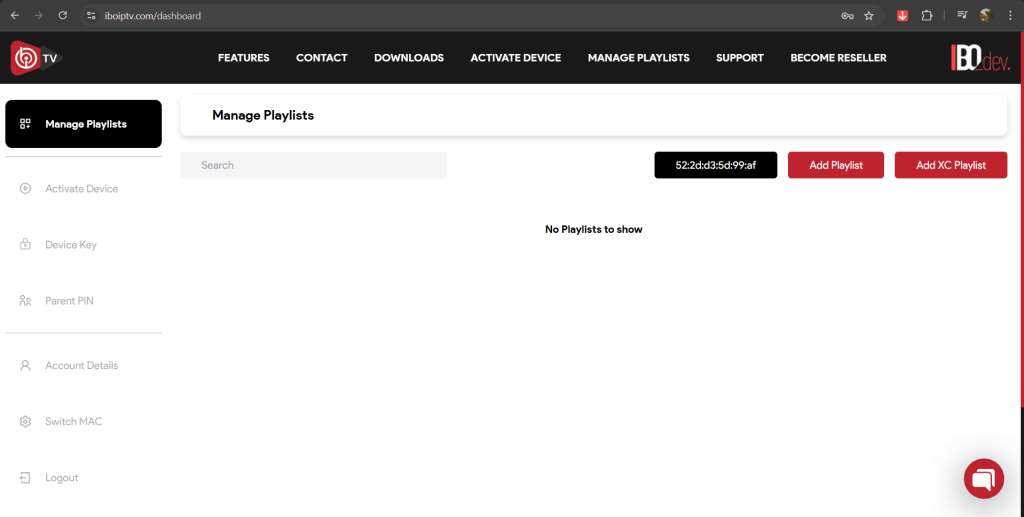This screenshot has width=1024, height=517.
Task: Open the DOWNLOADS nav item
Action: point(409,58)
